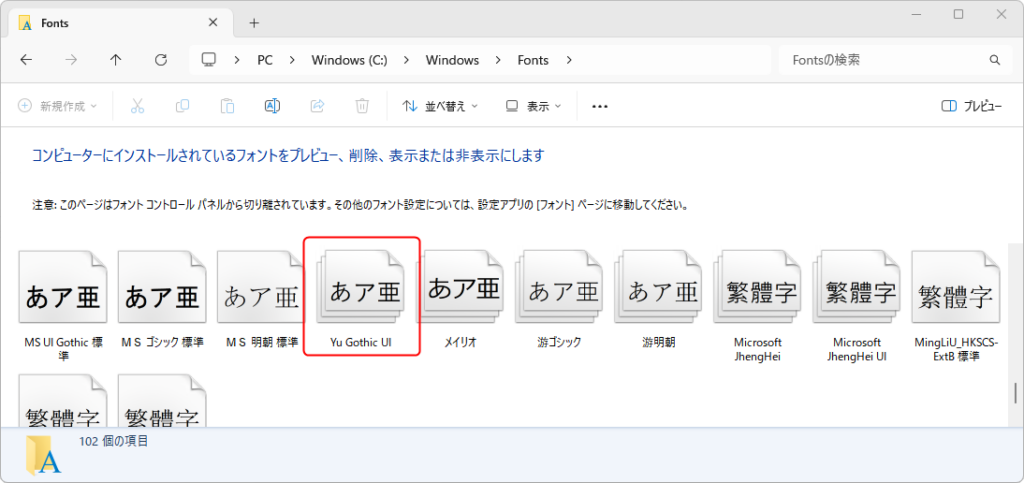1024x483 pixels.
Task: Maximize the Fonts window
Action: [958, 14]
